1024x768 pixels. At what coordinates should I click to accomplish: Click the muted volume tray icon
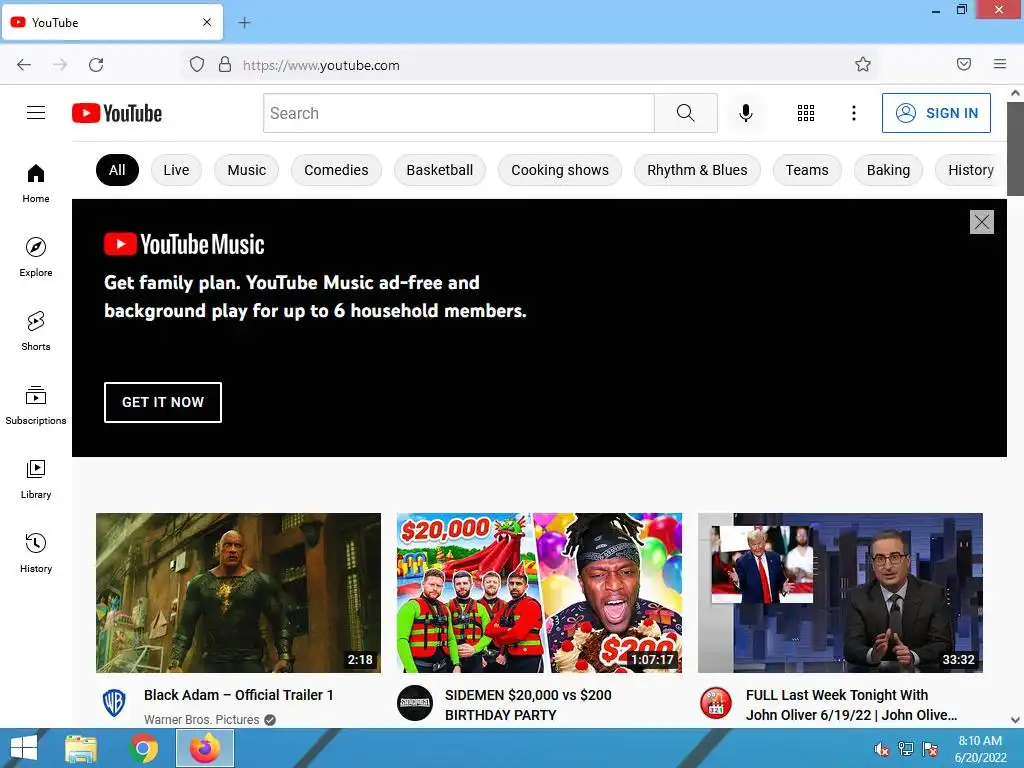(x=882, y=750)
